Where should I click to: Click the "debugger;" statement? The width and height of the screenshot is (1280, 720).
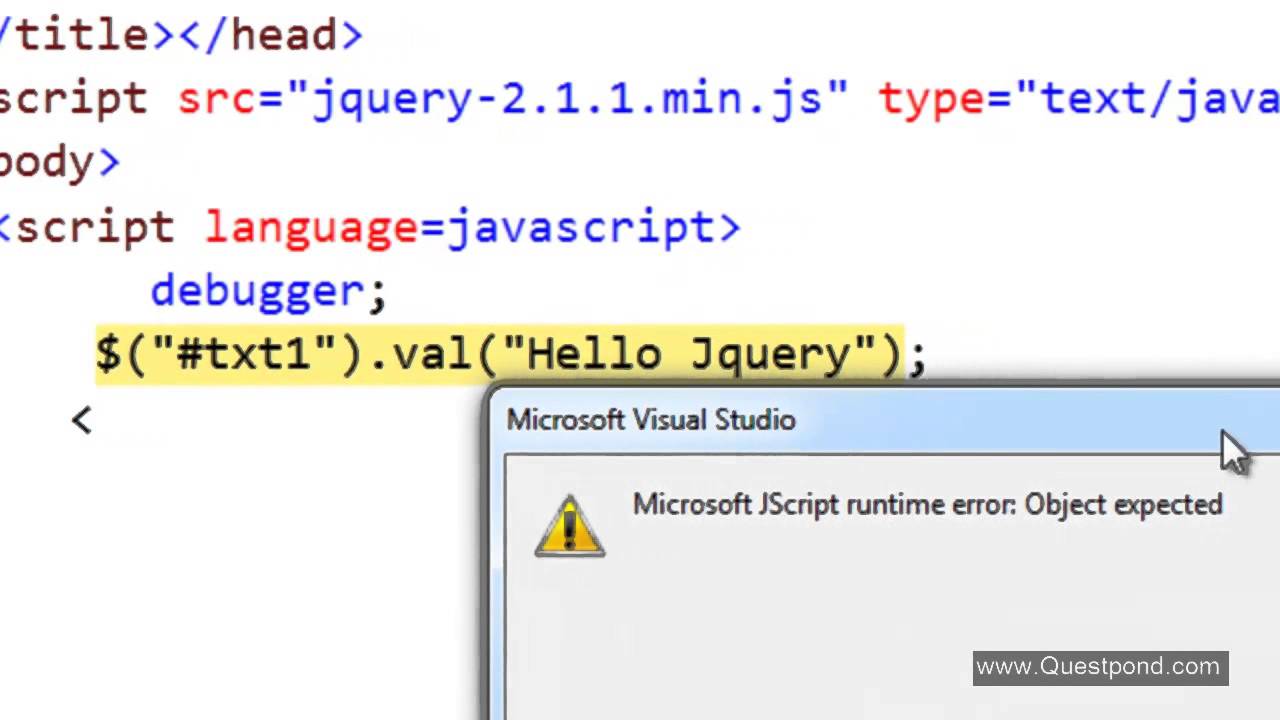click(x=268, y=291)
